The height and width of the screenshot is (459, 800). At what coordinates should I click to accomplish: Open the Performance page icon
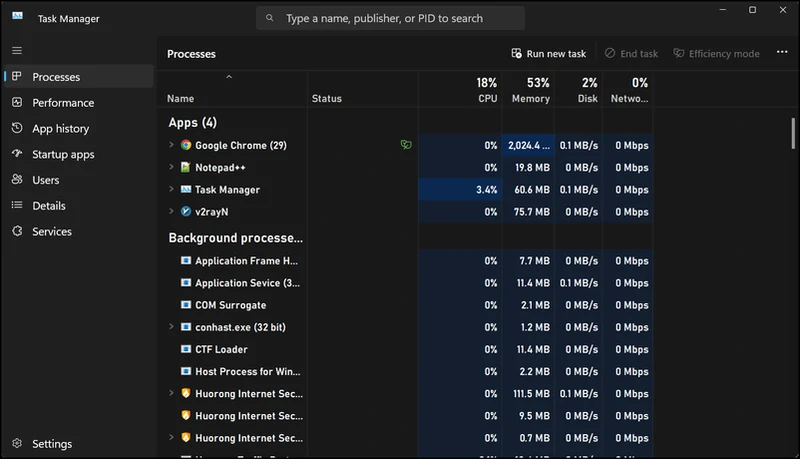[17, 103]
